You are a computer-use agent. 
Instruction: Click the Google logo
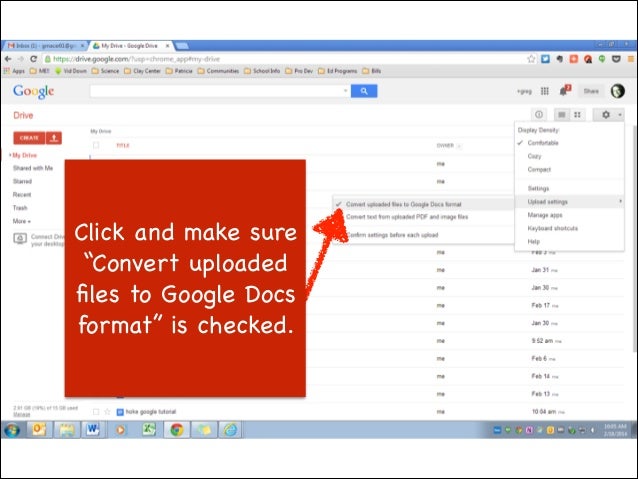[33, 92]
